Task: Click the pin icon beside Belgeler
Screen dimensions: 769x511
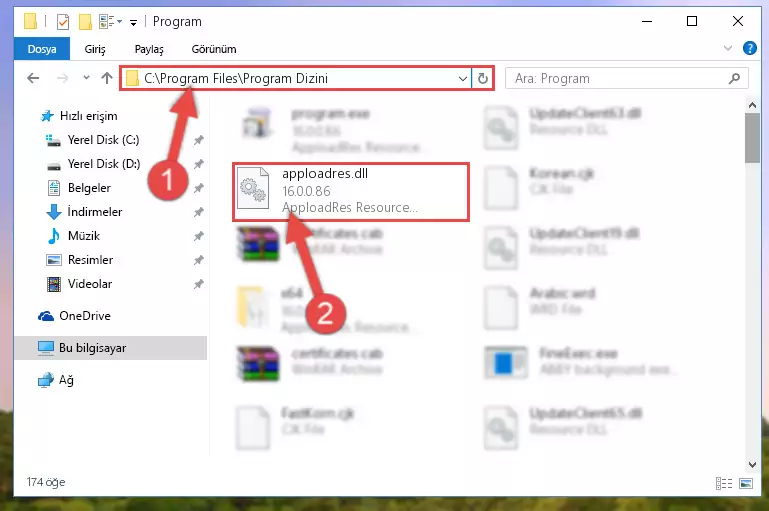Action: click(x=198, y=188)
